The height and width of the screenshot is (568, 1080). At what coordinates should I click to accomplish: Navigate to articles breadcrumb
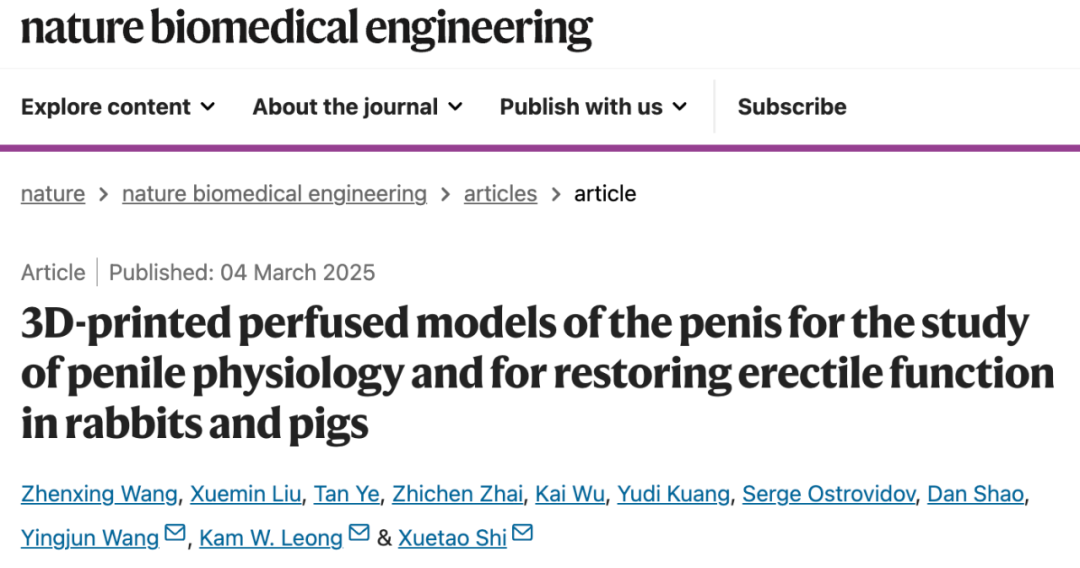500,193
